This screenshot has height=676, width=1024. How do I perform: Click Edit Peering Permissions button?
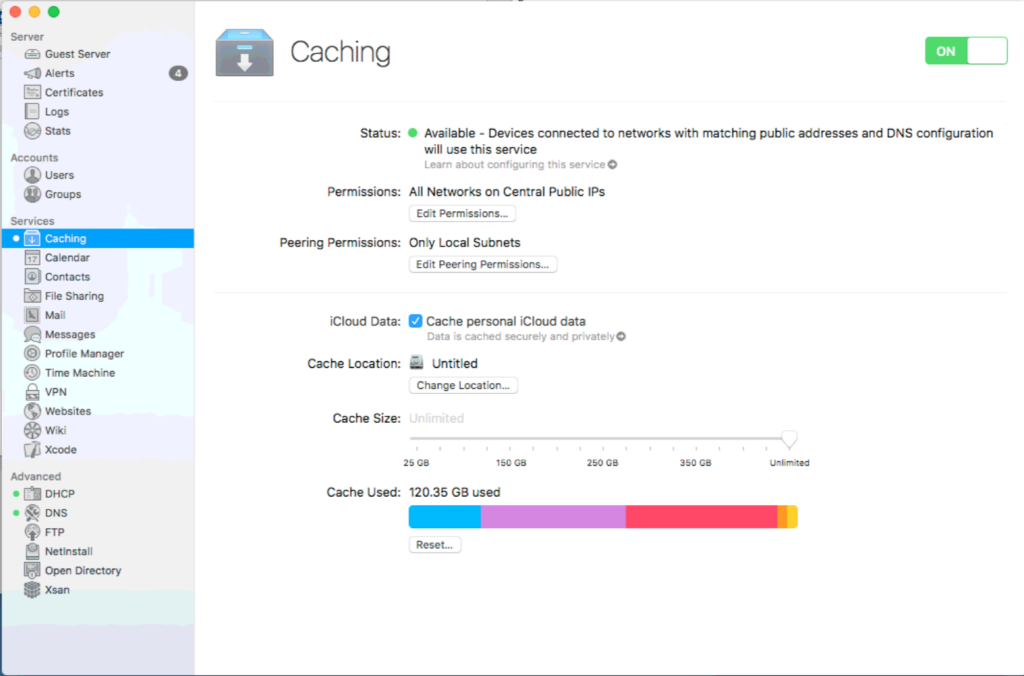pos(483,265)
